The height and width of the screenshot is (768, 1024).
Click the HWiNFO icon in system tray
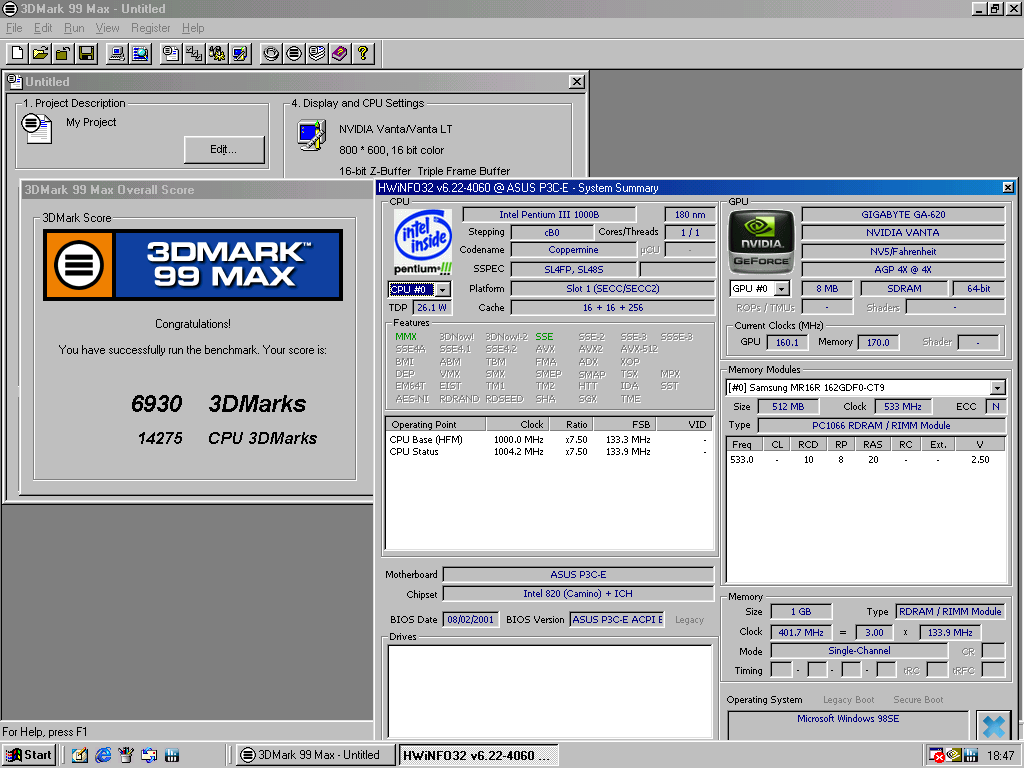point(971,755)
